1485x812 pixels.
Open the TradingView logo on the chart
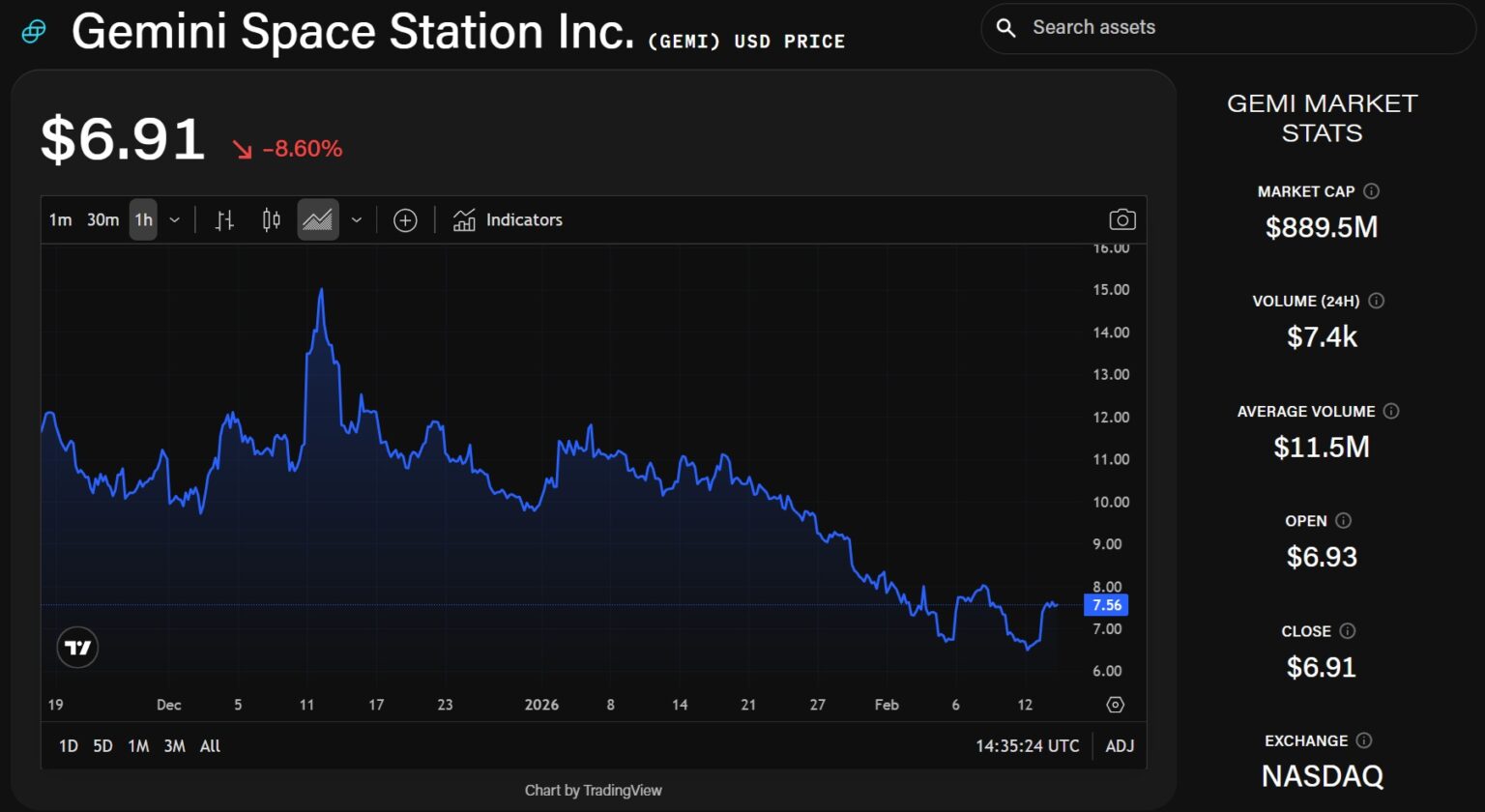pyautogui.click(x=77, y=648)
